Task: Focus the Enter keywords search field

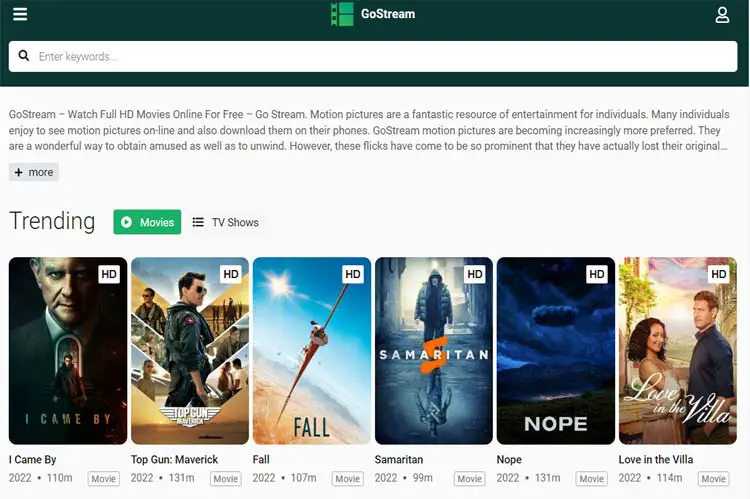Action: pyautogui.click(x=373, y=56)
